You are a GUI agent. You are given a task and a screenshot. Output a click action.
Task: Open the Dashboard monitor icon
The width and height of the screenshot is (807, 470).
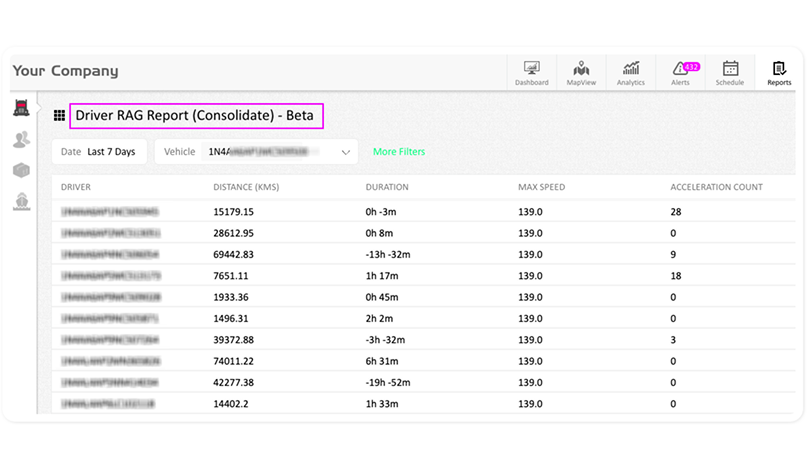pos(531,71)
